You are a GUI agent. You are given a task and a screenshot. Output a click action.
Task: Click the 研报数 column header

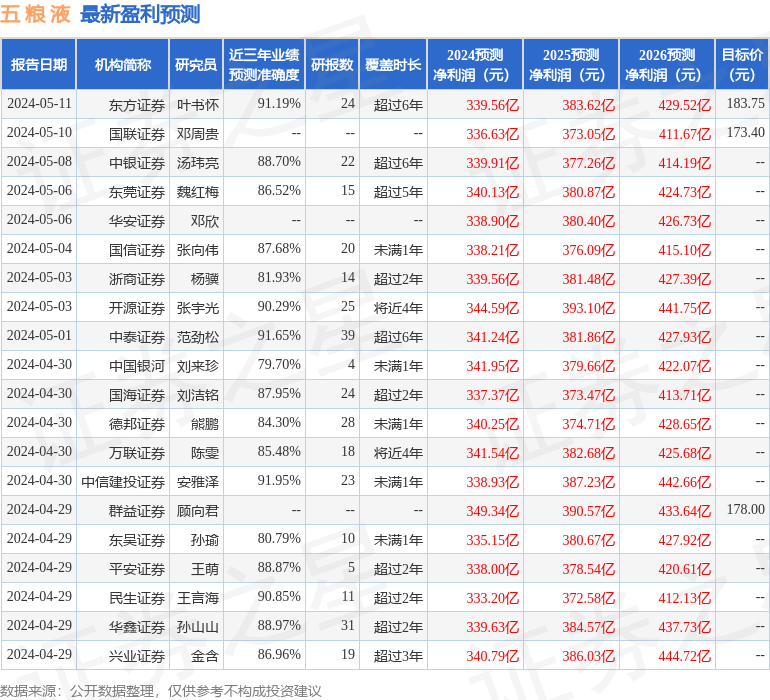tap(332, 64)
